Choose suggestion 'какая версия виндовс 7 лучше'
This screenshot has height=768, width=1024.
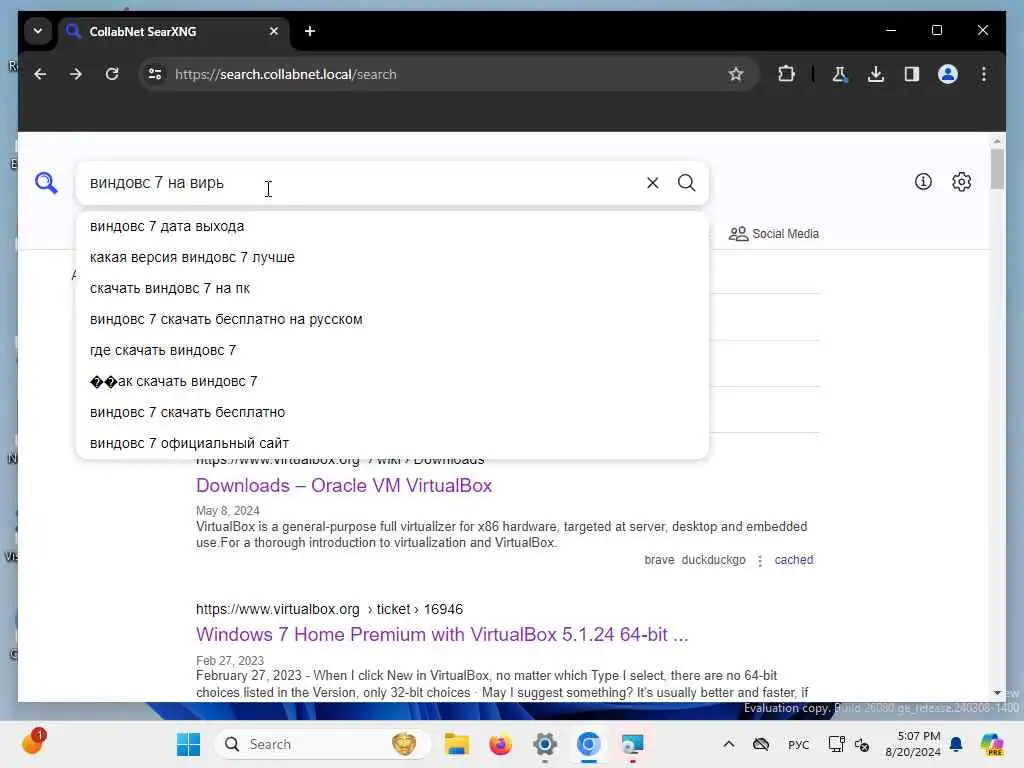[392, 257]
